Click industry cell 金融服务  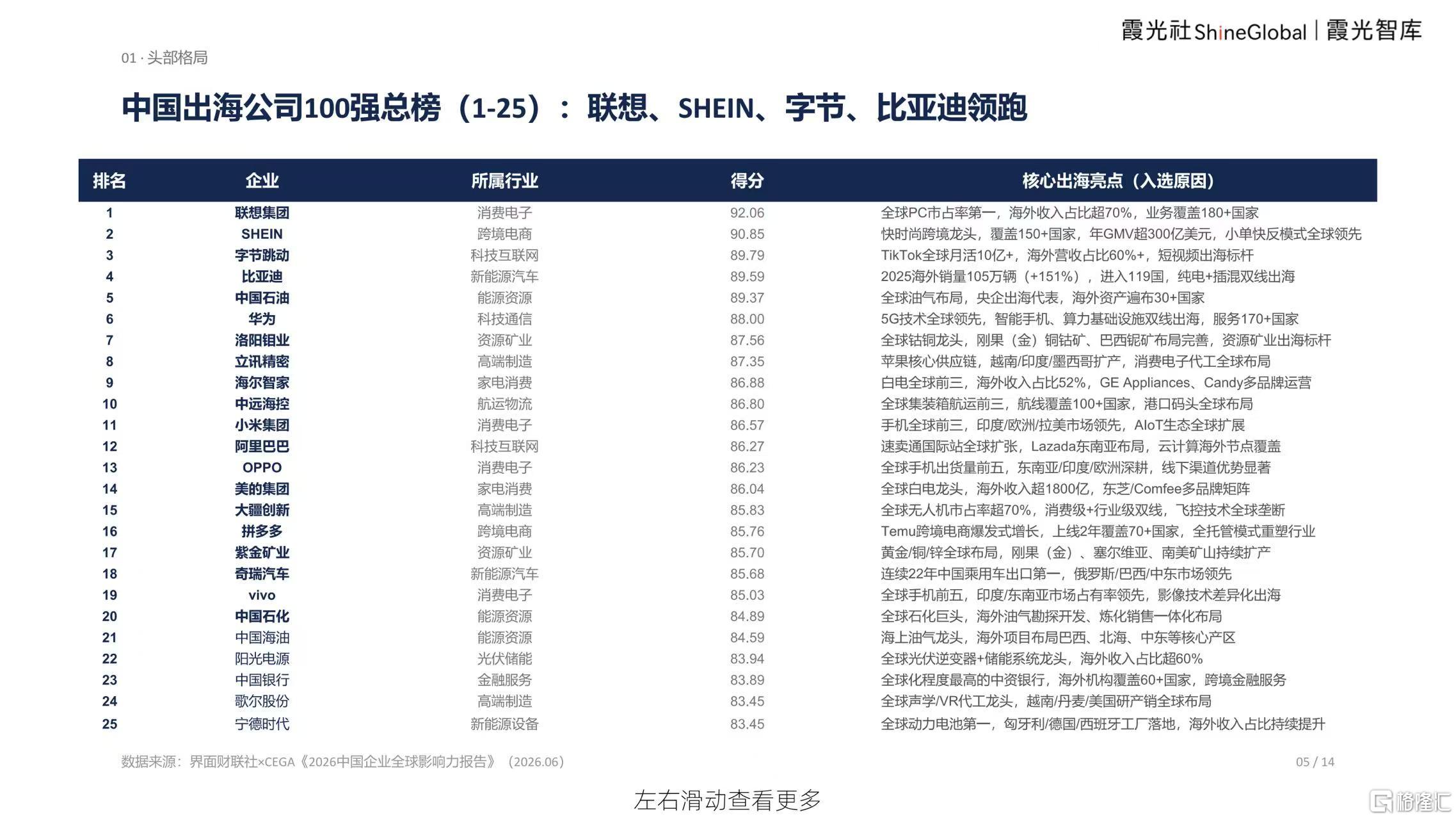[504, 679]
